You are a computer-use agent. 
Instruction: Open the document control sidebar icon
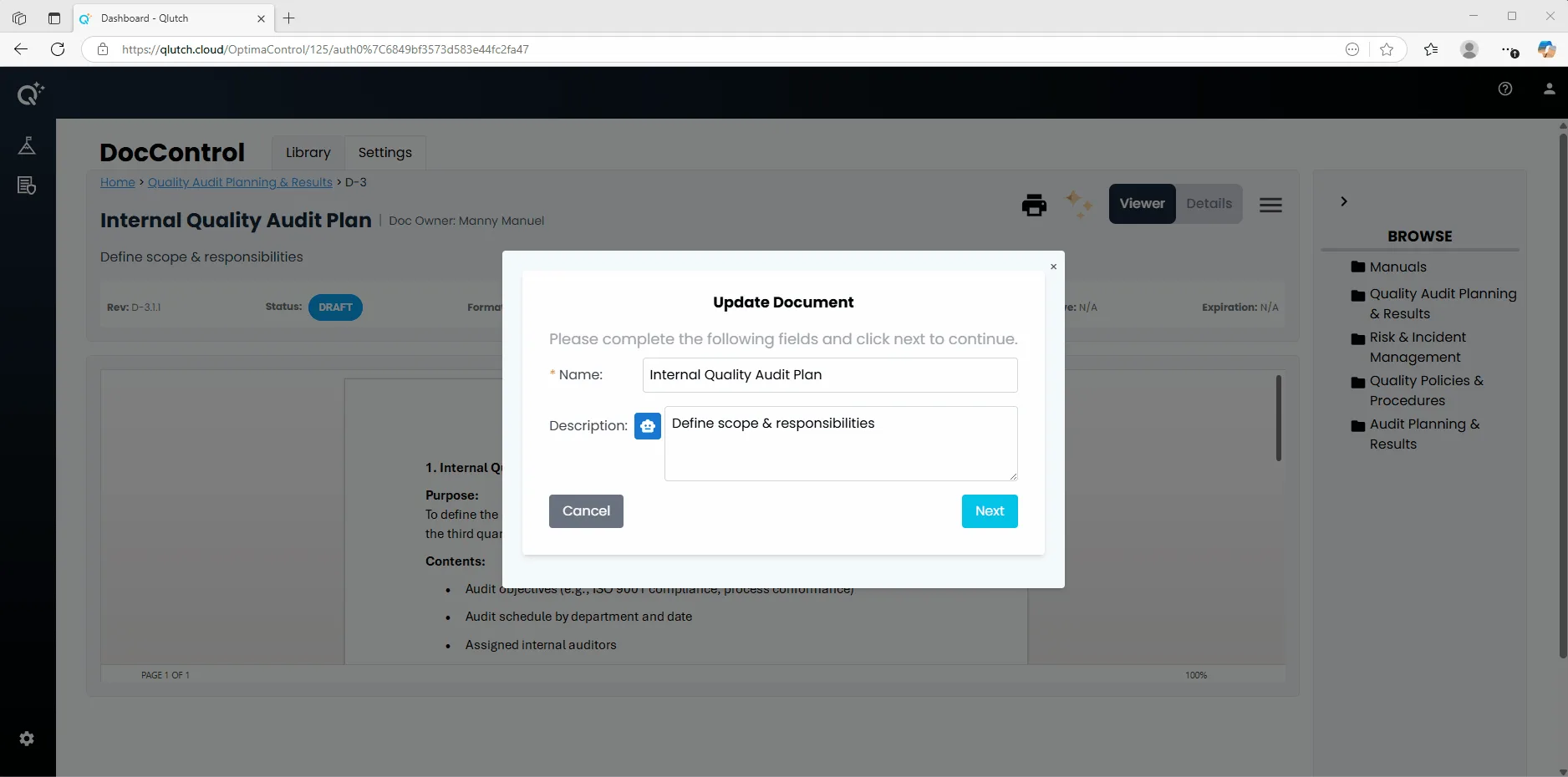pos(27,185)
